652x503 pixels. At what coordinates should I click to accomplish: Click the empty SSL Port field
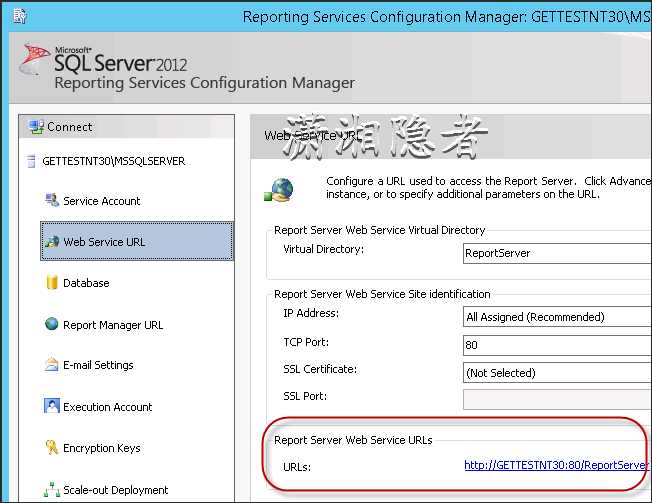coord(557,399)
